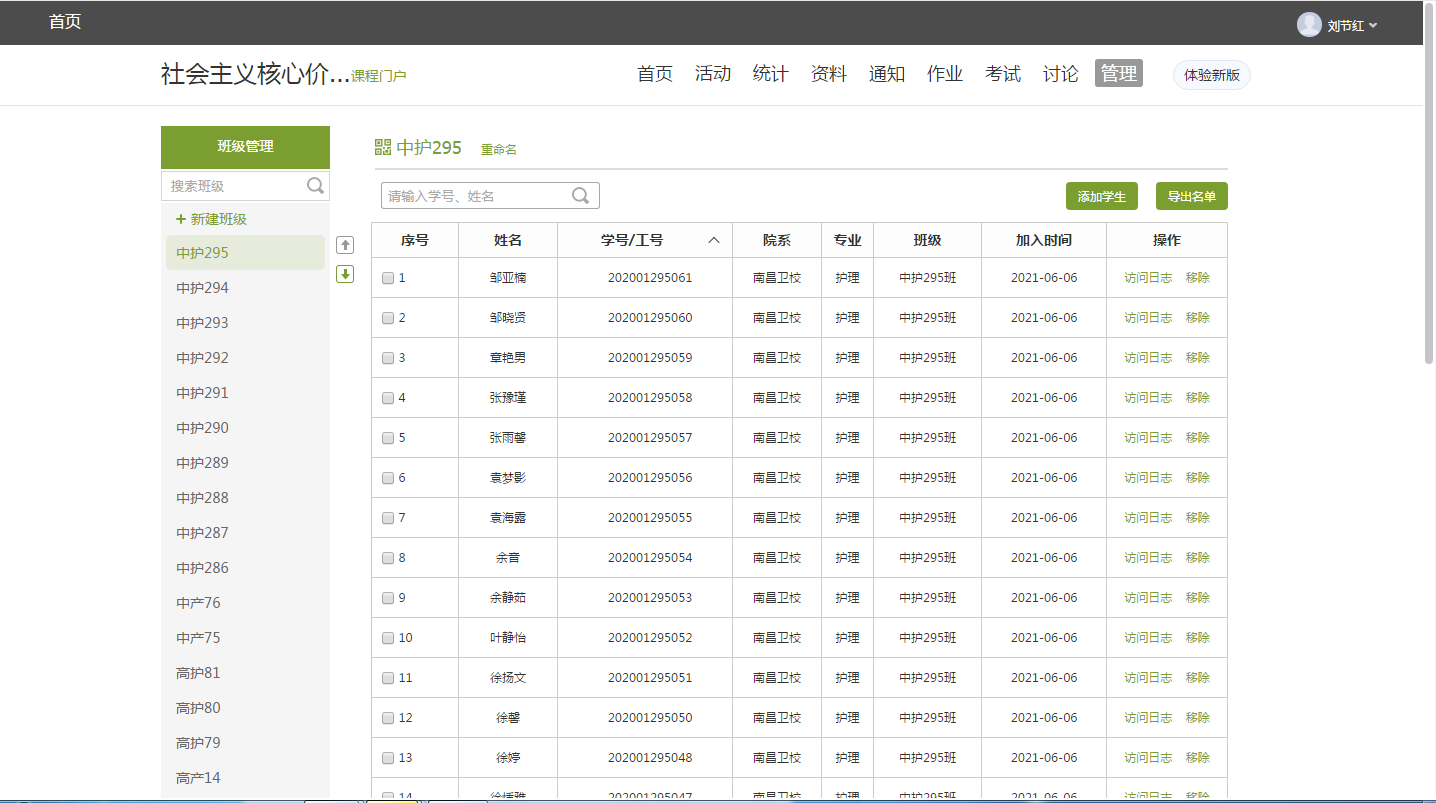
Task: Click the 体验新版 button
Action: (1212, 75)
